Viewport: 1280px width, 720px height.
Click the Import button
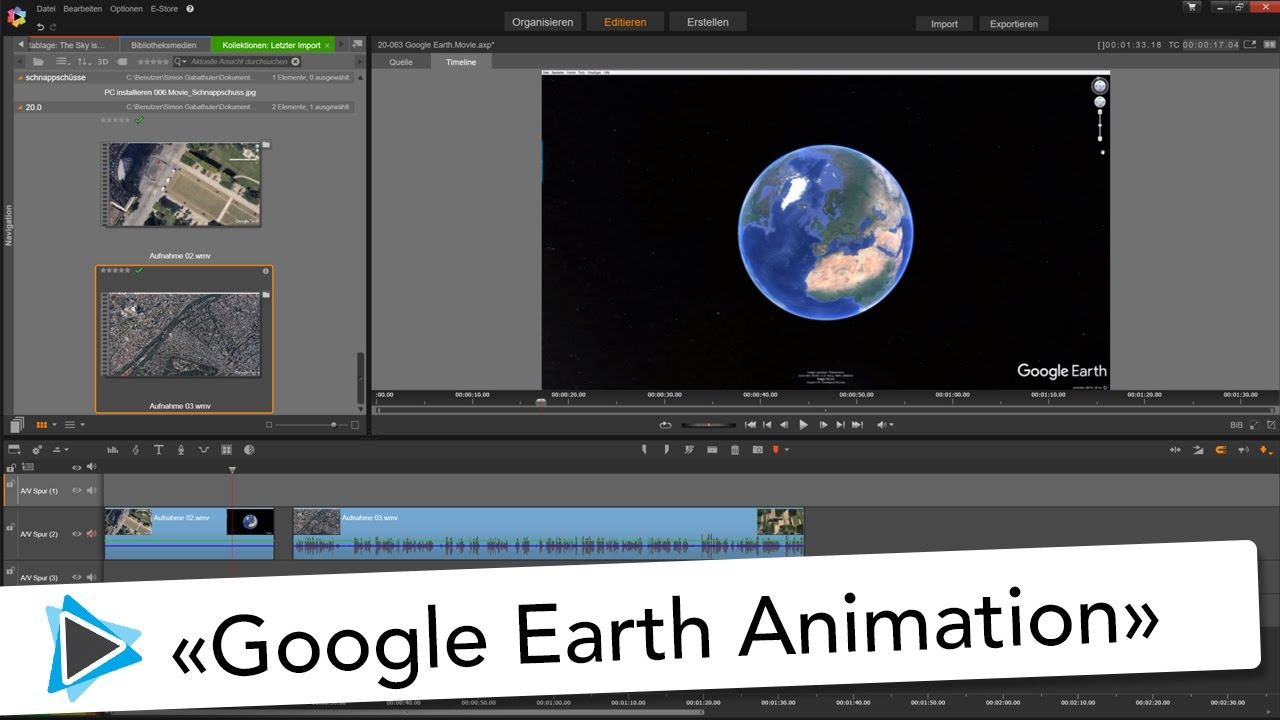tap(944, 24)
